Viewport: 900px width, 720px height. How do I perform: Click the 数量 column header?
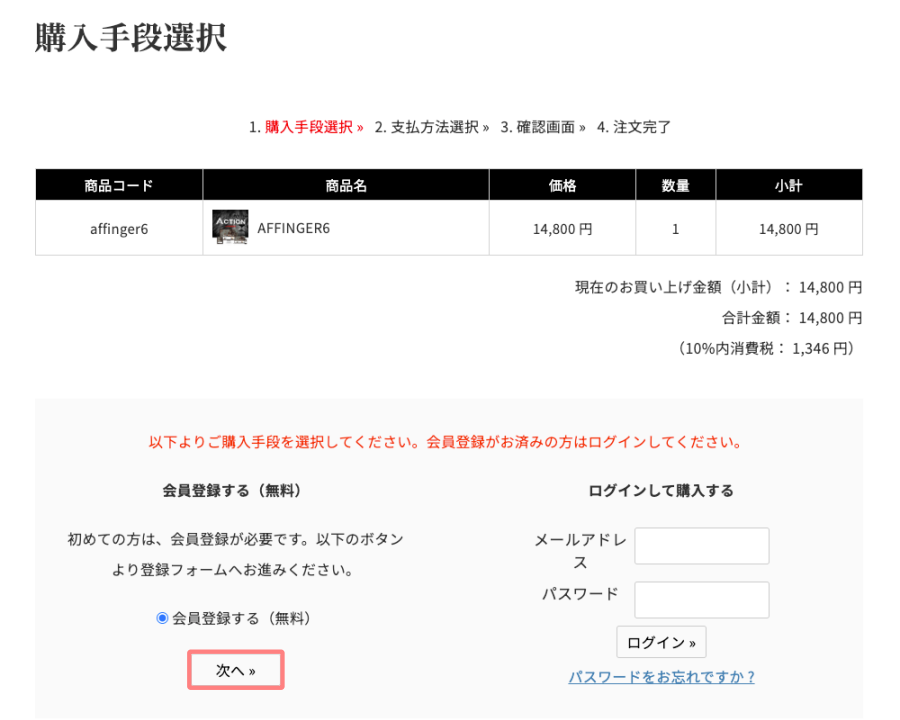coord(675,185)
